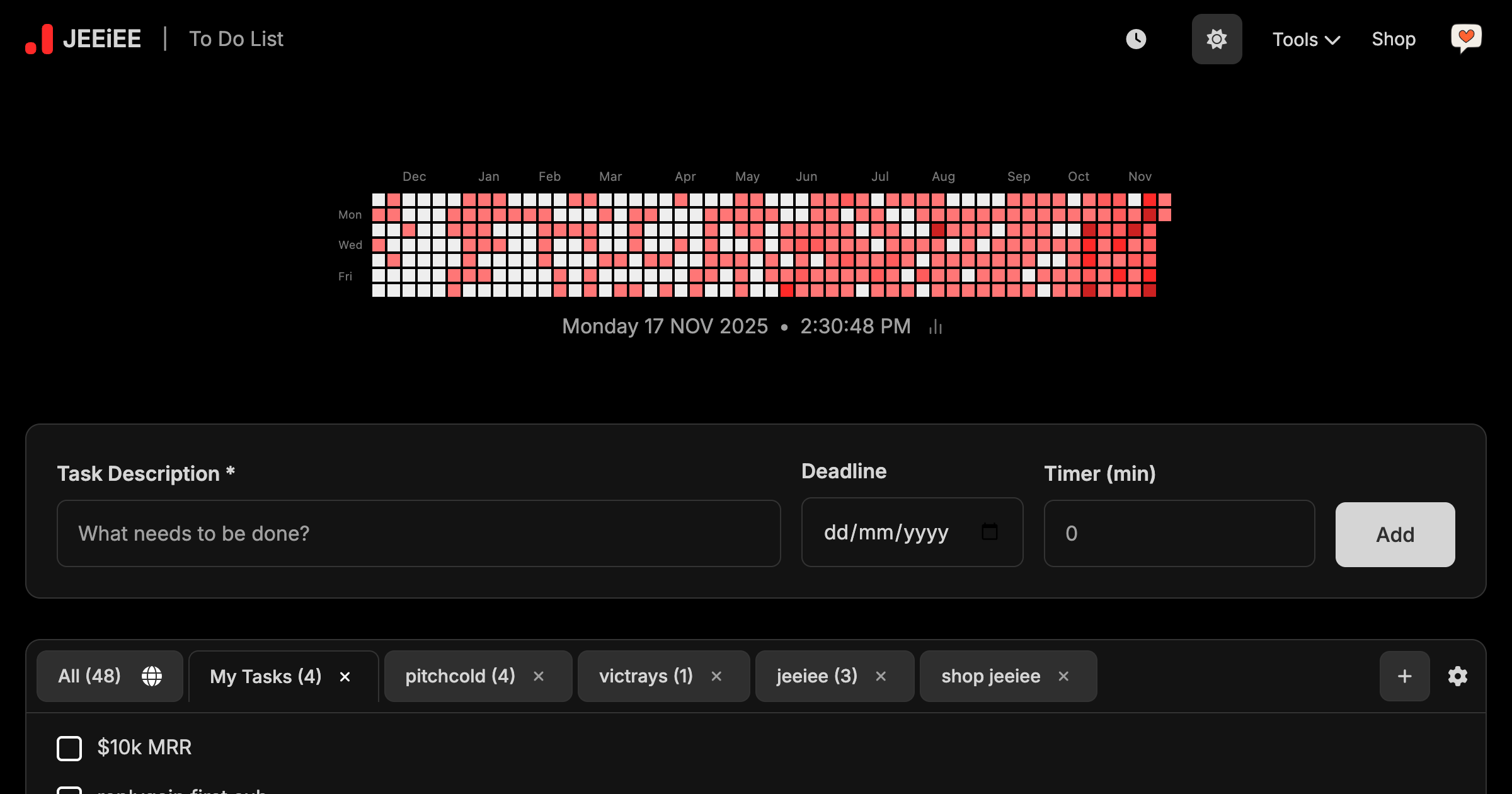The height and width of the screenshot is (794, 1512).
Task: Click the heart speech bubble icon
Action: [x=1466, y=39]
